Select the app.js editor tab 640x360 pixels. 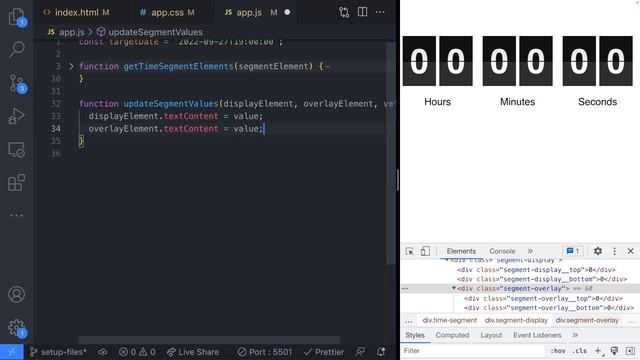click(x=249, y=13)
